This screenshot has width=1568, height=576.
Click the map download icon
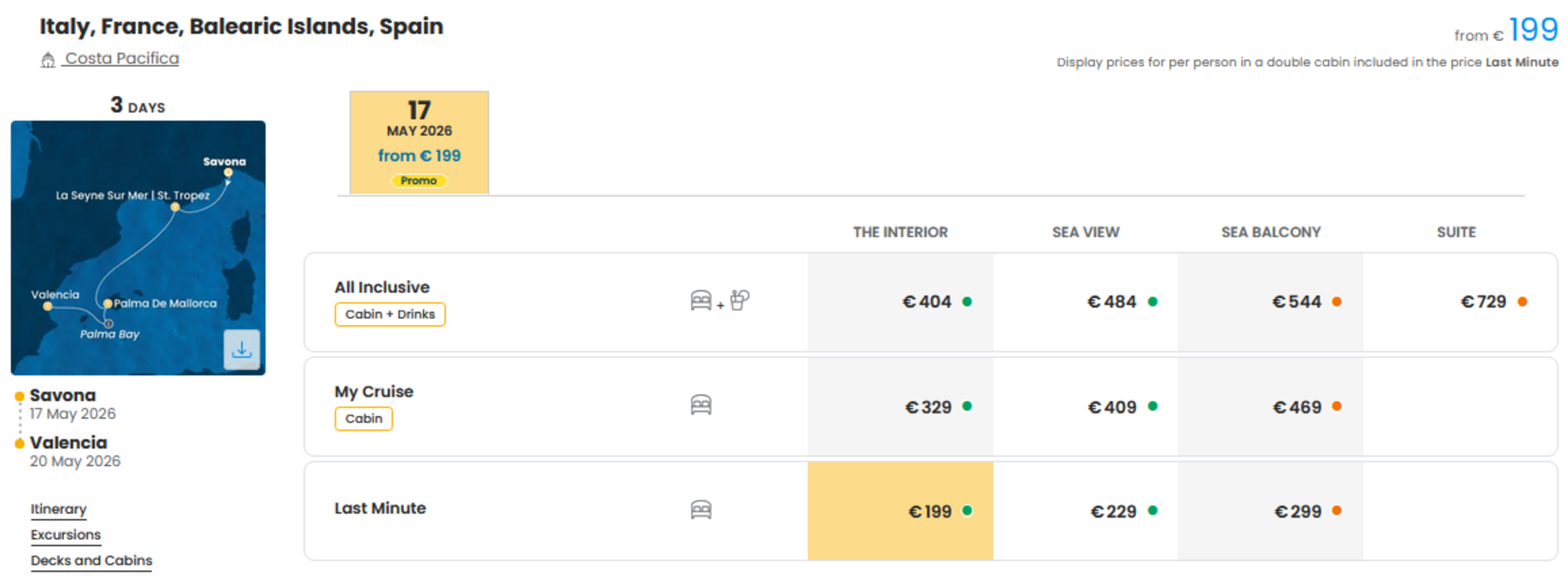pos(242,350)
